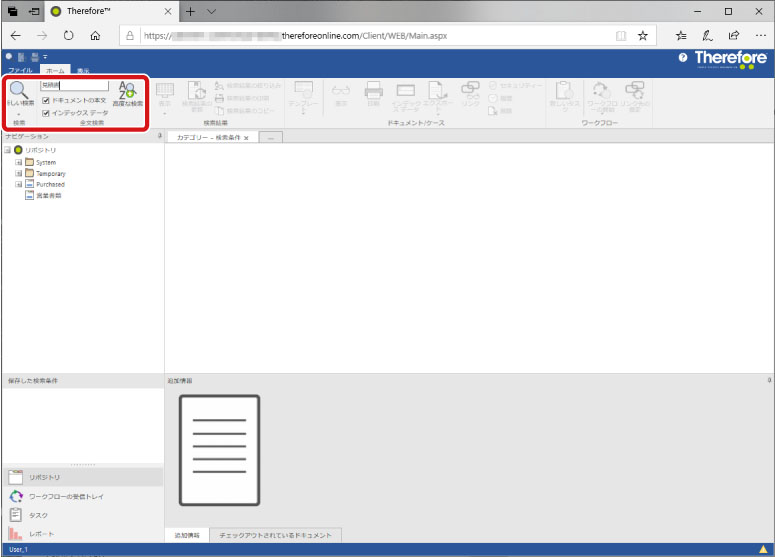Open the タスク panel

pos(38,515)
